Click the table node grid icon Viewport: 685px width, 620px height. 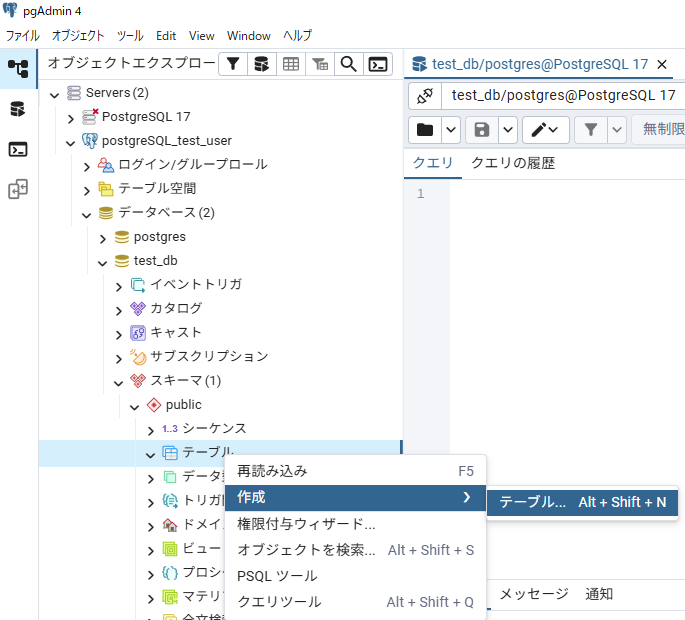click(x=170, y=453)
